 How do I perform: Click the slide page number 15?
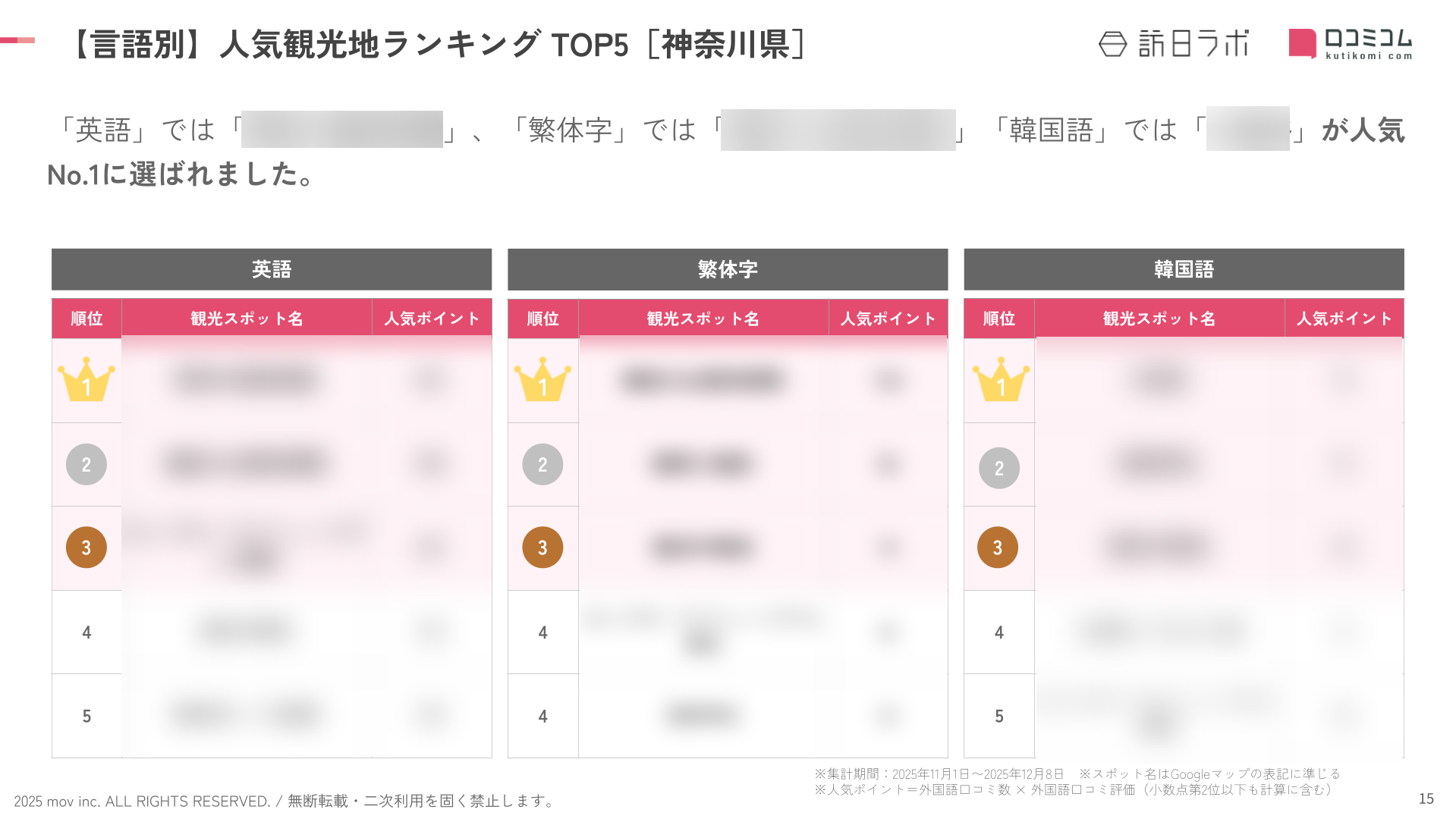(1426, 799)
